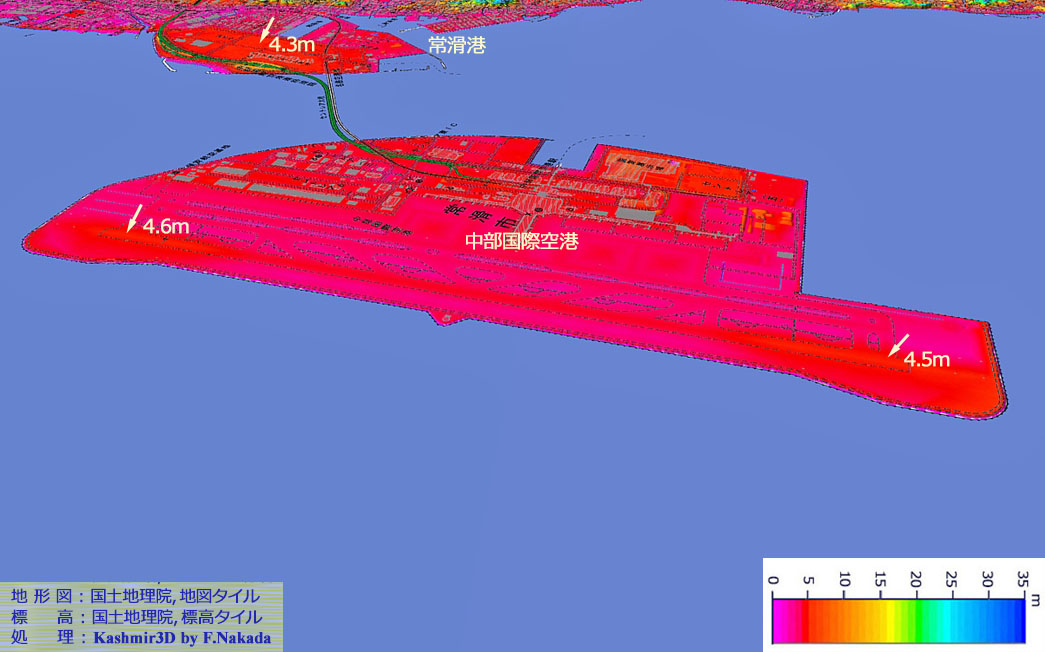Click the white arrow beside 4.5m
This screenshot has height=652, width=1045.
click(x=898, y=343)
